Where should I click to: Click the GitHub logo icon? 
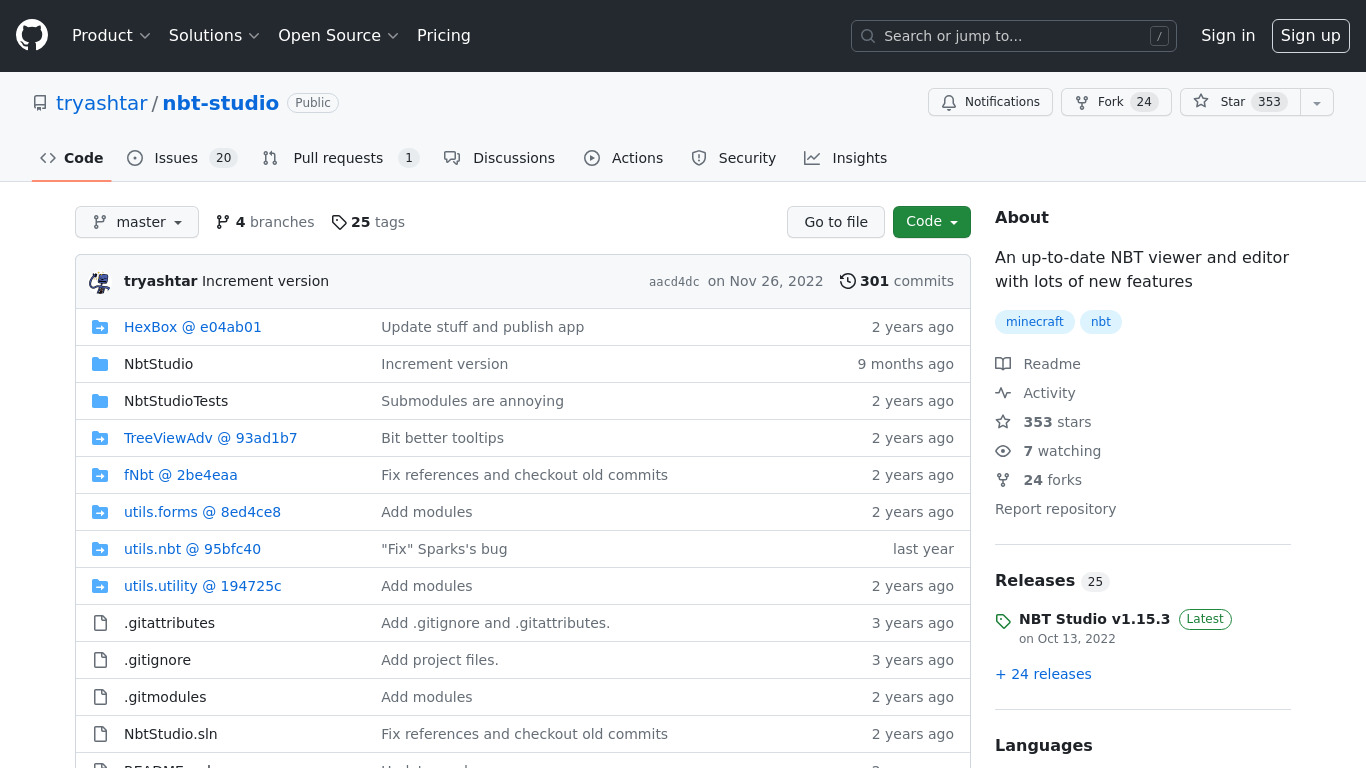click(32, 36)
